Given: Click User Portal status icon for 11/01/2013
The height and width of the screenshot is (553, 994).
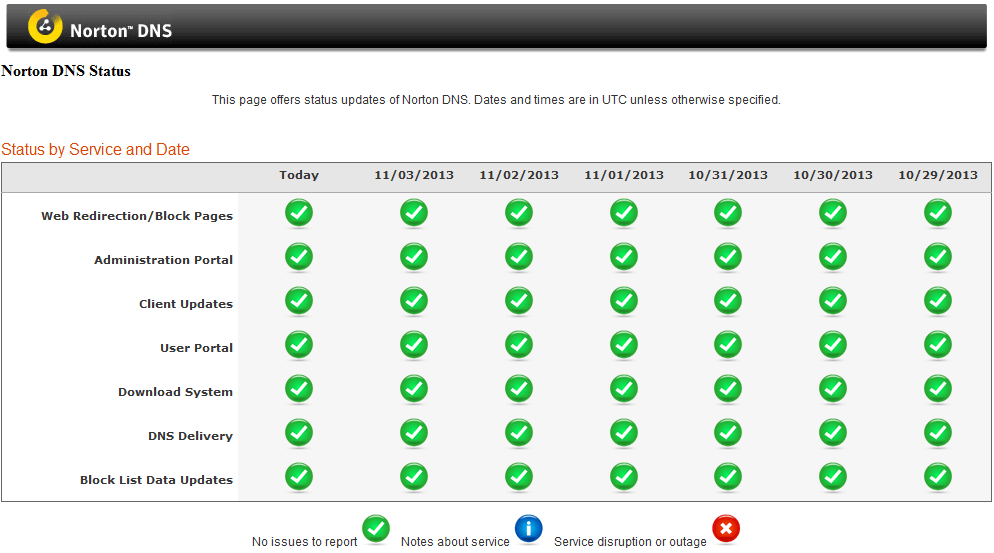Looking at the screenshot, I should [x=624, y=346].
